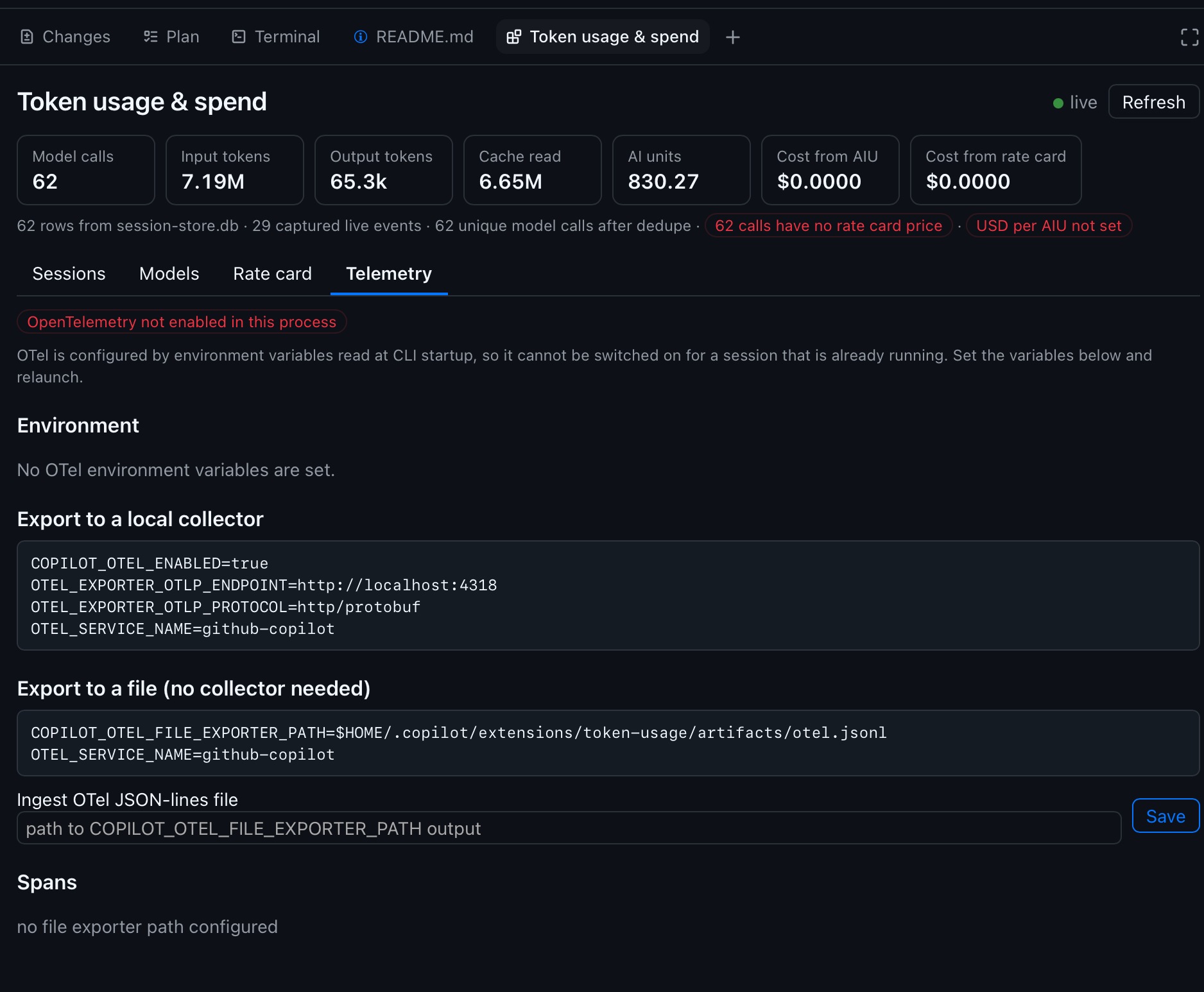Select the Token usage & spend tab

(603, 37)
